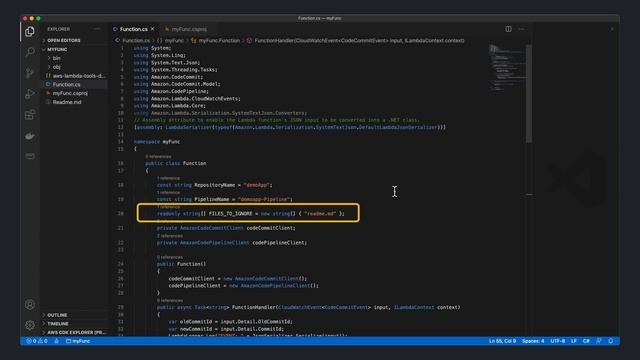Change indentation via Spaces: 4
This screenshot has width=640, height=360.
[533, 341]
